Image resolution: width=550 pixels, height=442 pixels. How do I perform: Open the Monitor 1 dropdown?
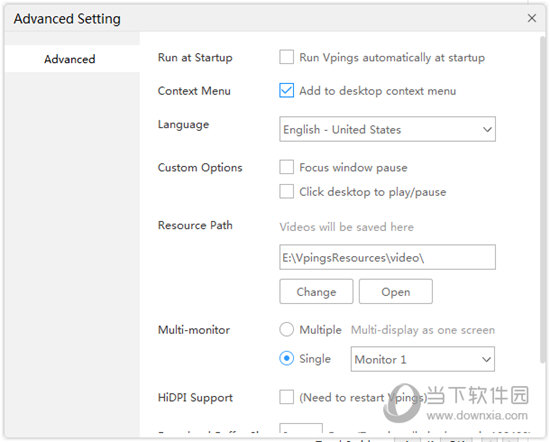tap(423, 359)
